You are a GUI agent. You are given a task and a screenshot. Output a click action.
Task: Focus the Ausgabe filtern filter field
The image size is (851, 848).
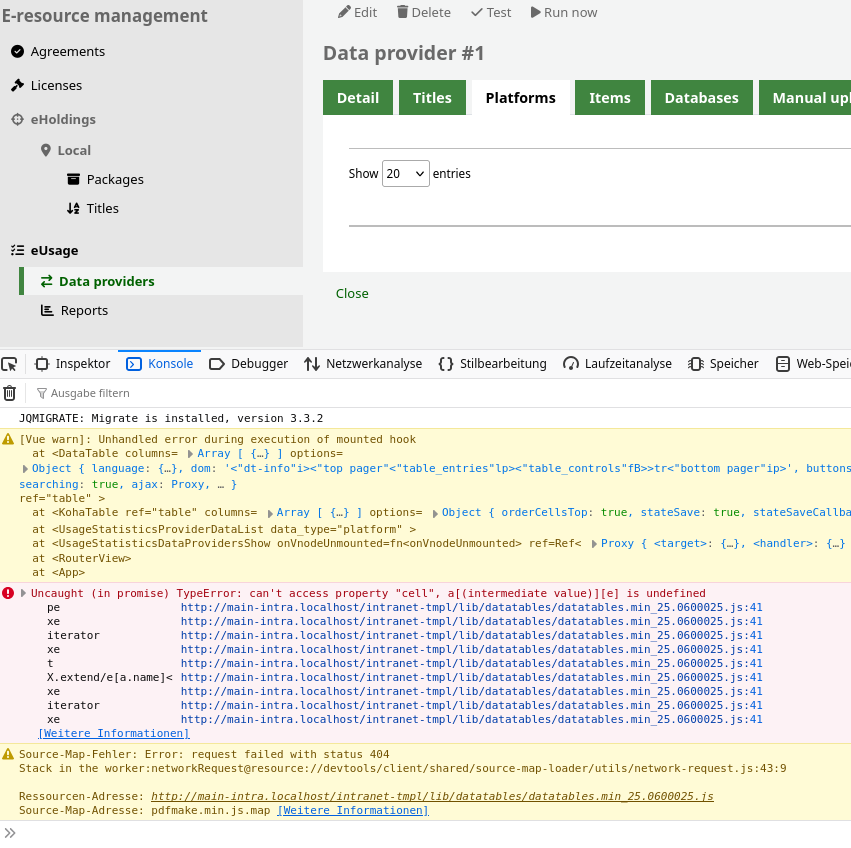coord(90,393)
